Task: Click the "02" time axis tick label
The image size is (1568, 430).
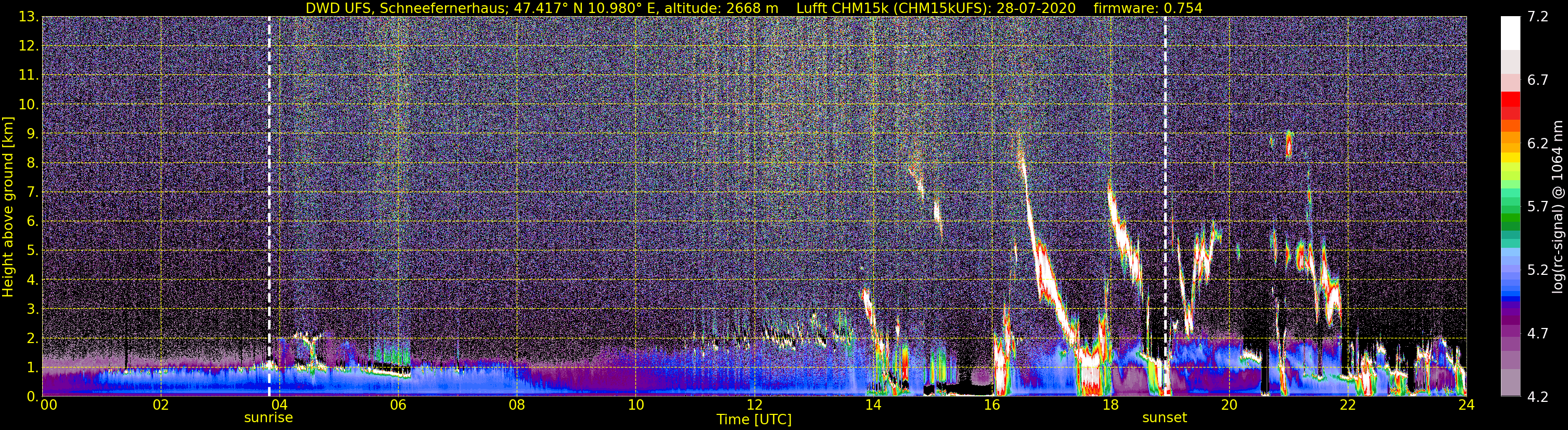Action: pos(160,405)
